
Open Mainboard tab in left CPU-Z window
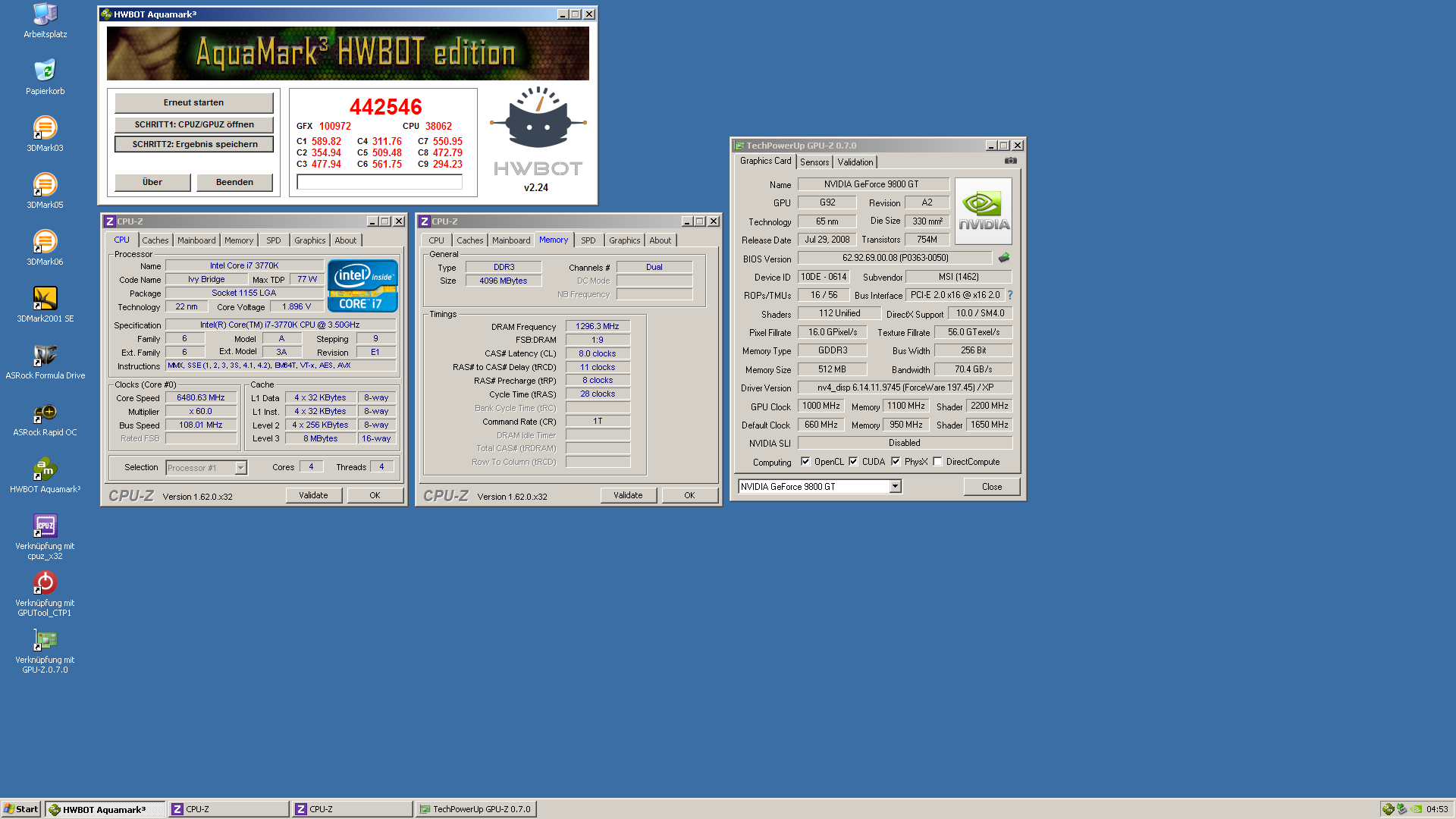pos(196,240)
